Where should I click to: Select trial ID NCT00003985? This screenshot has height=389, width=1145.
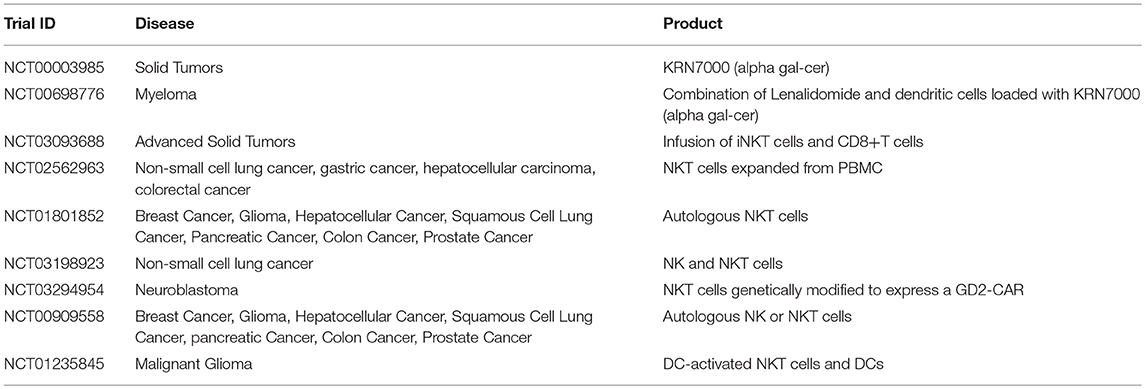tap(49, 68)
